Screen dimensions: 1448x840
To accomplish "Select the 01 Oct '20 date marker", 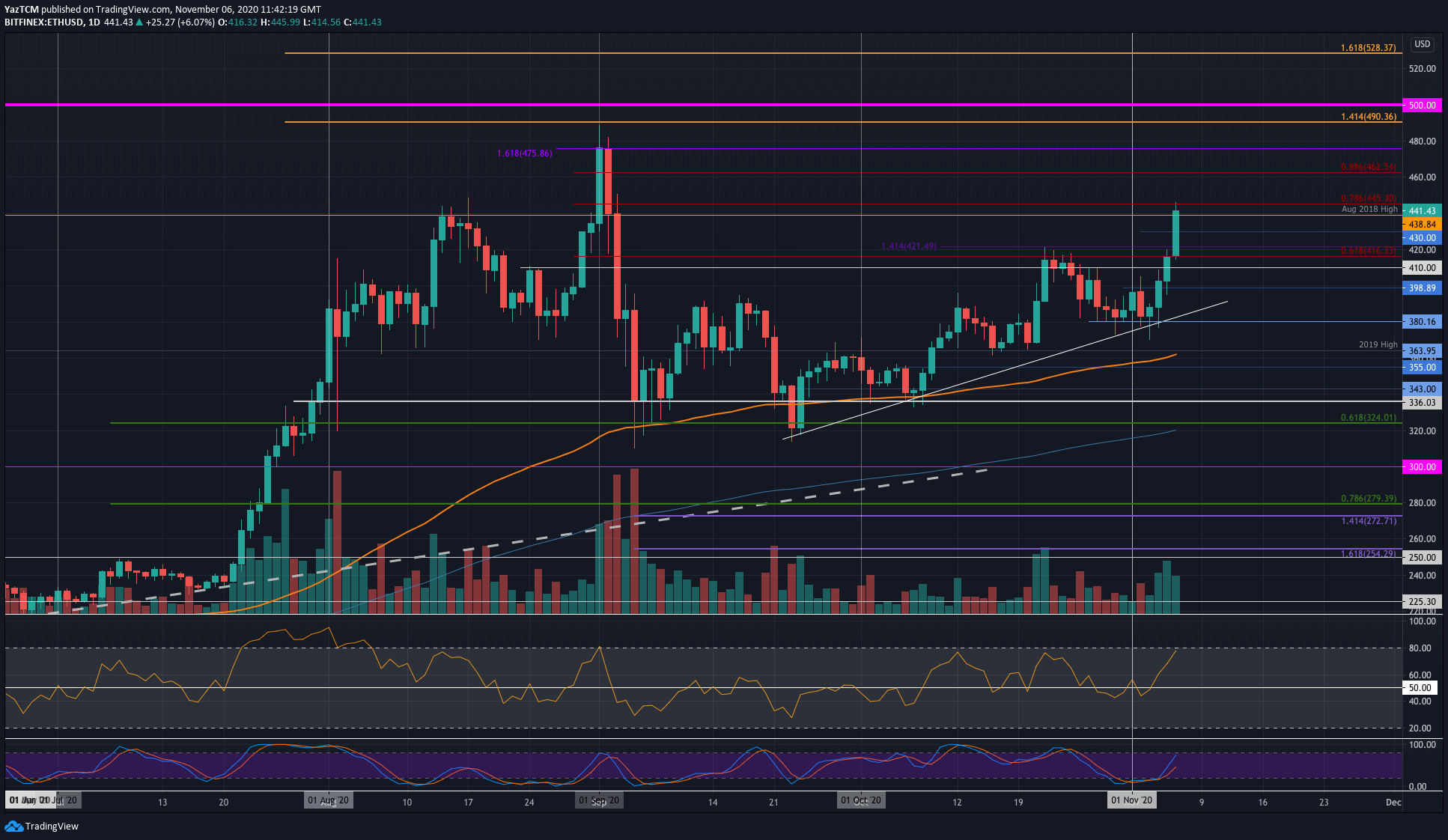I will point(861,801).
